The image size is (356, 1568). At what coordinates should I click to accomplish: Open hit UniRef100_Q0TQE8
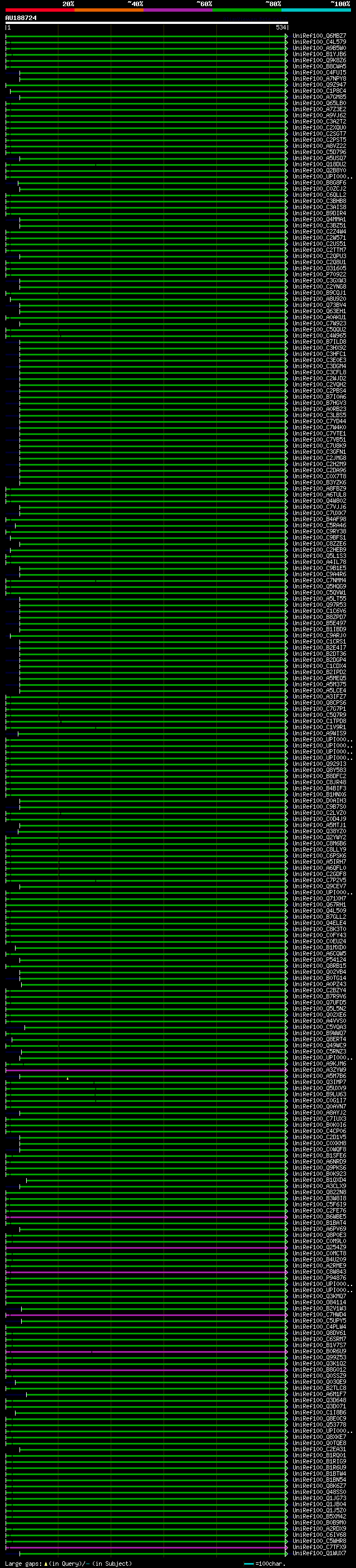pos(319,1443)
